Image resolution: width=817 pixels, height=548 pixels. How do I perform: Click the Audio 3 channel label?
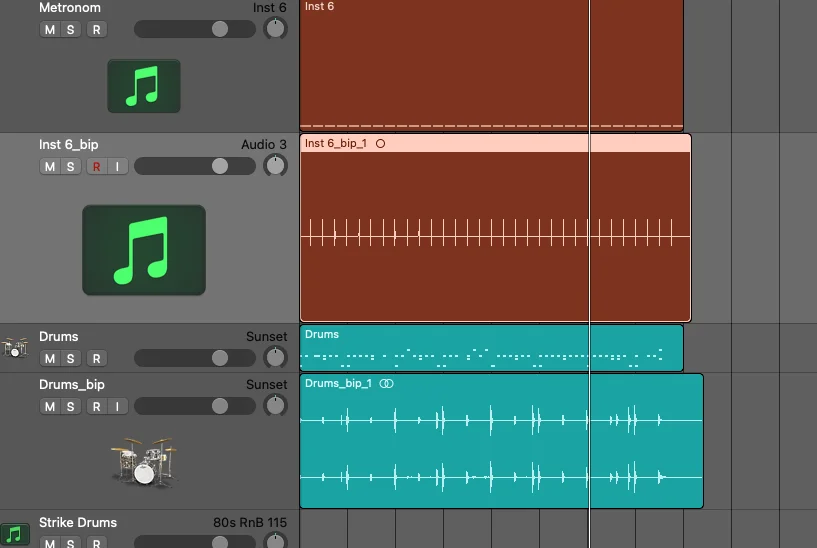point(264,145)
